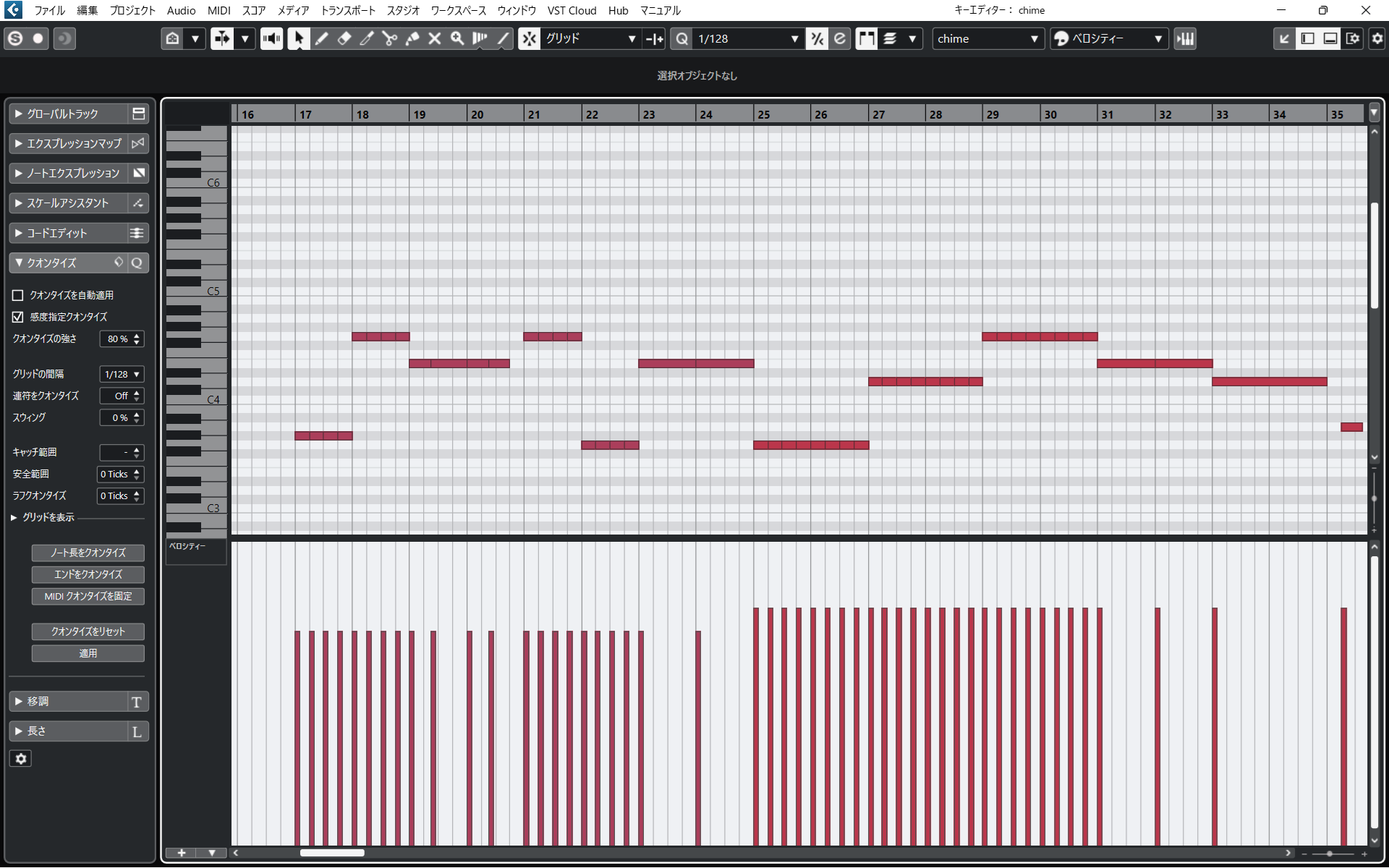Expand the スケールアシスタント section
The height and width of the screenshot is (868, 1389).
(x=67, y=203)
